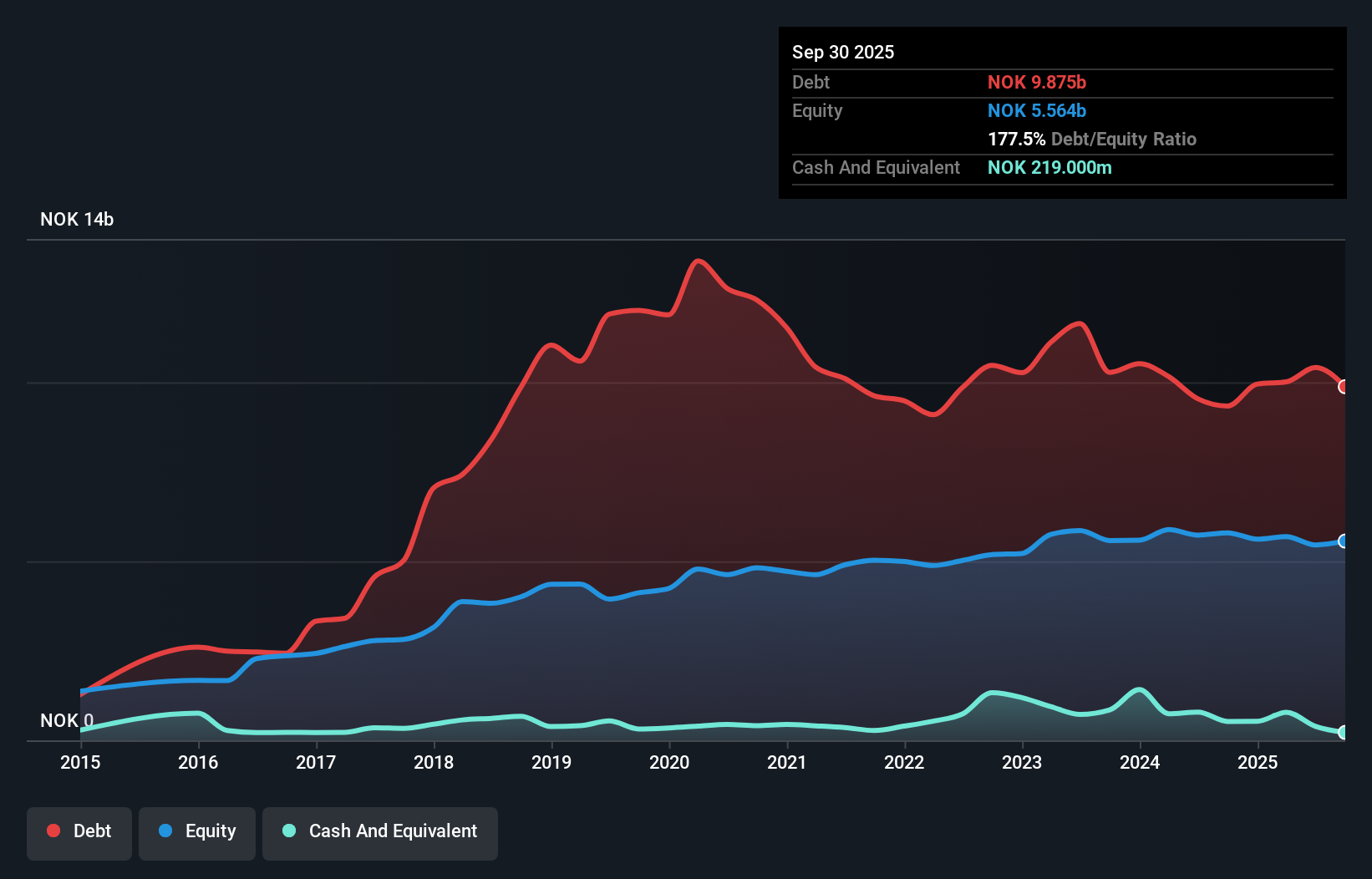Click the red NOK 9.875b debt value
This screenshot has width=1372, height=879.
pyautogui.click(x=1037, y=82)
